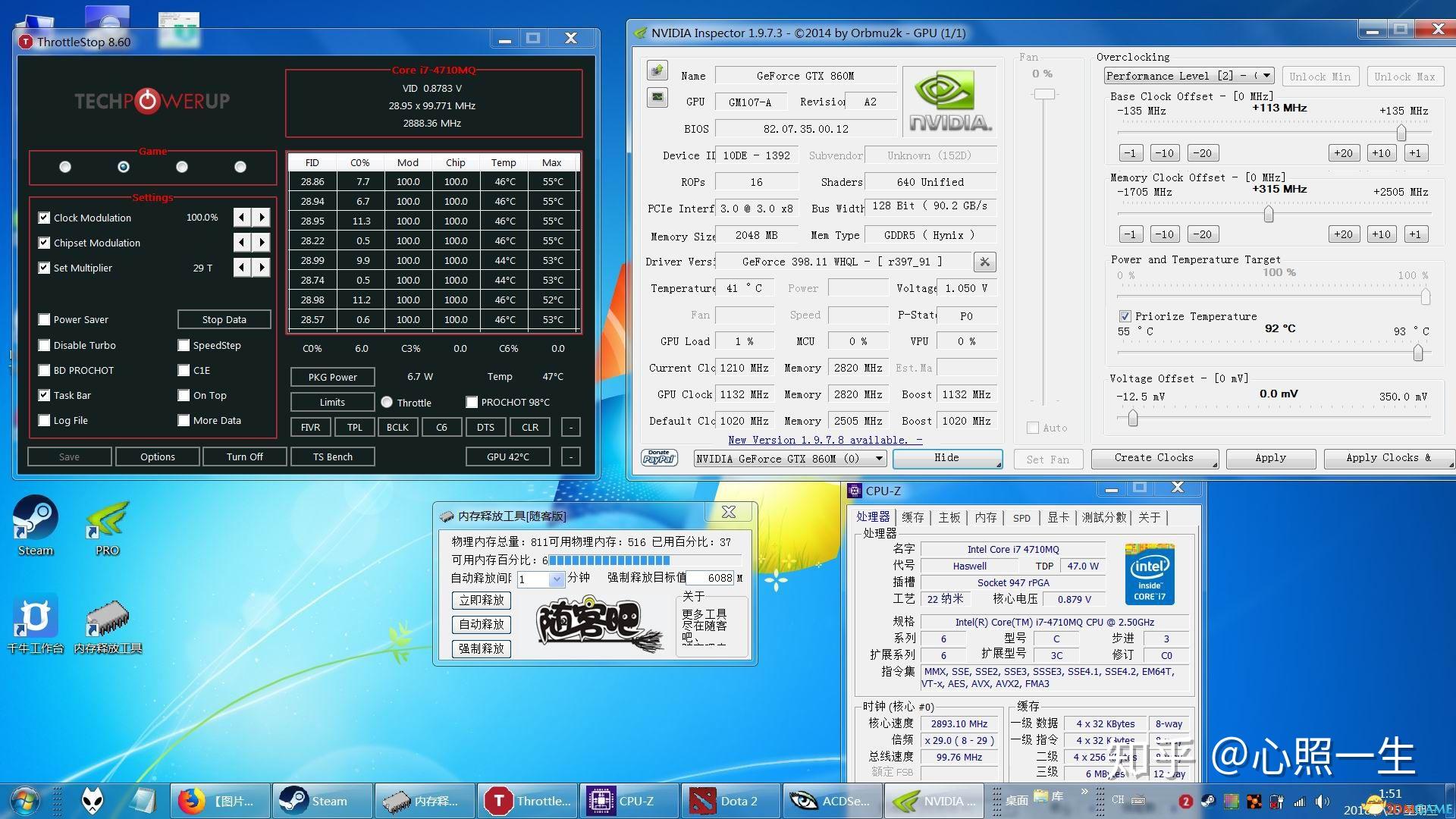Screen dimensions: 1456x819
Task: Click the driver profile settings tool icon
Action: point(984,262)
